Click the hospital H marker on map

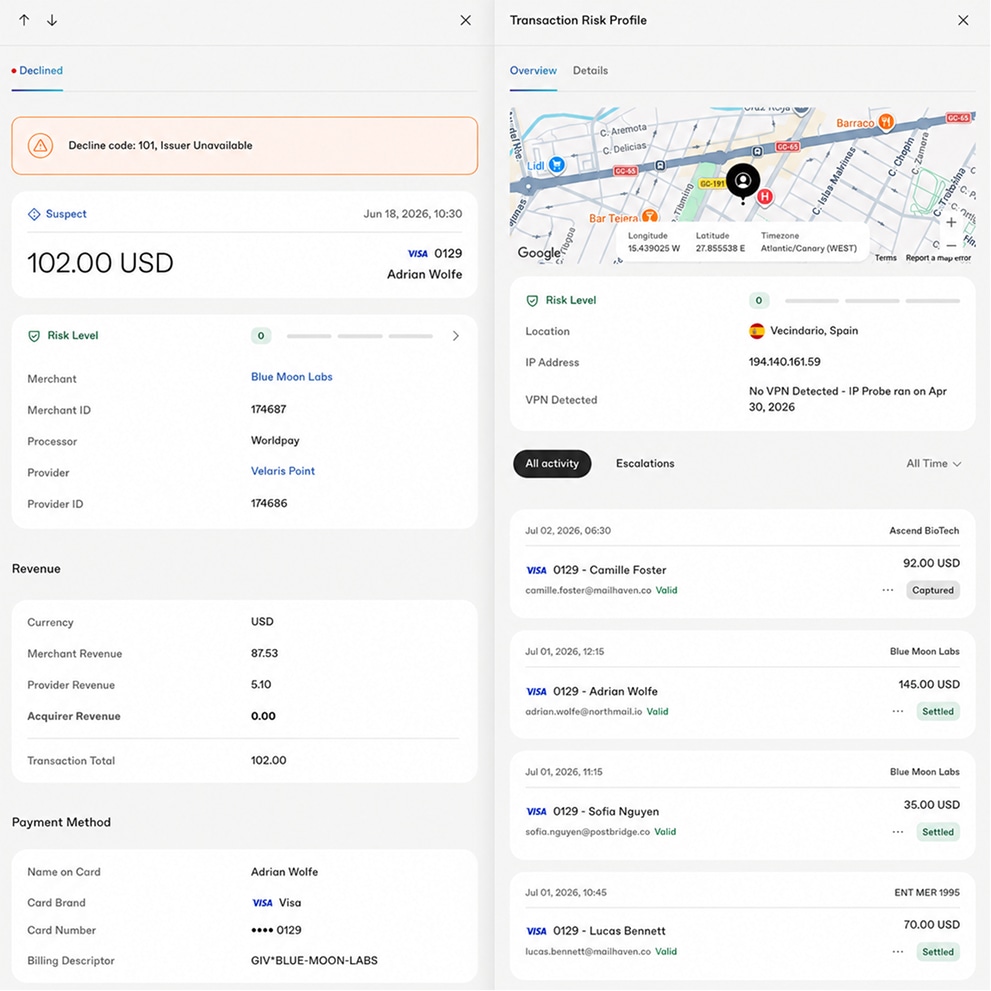click(x=765, y=197)
